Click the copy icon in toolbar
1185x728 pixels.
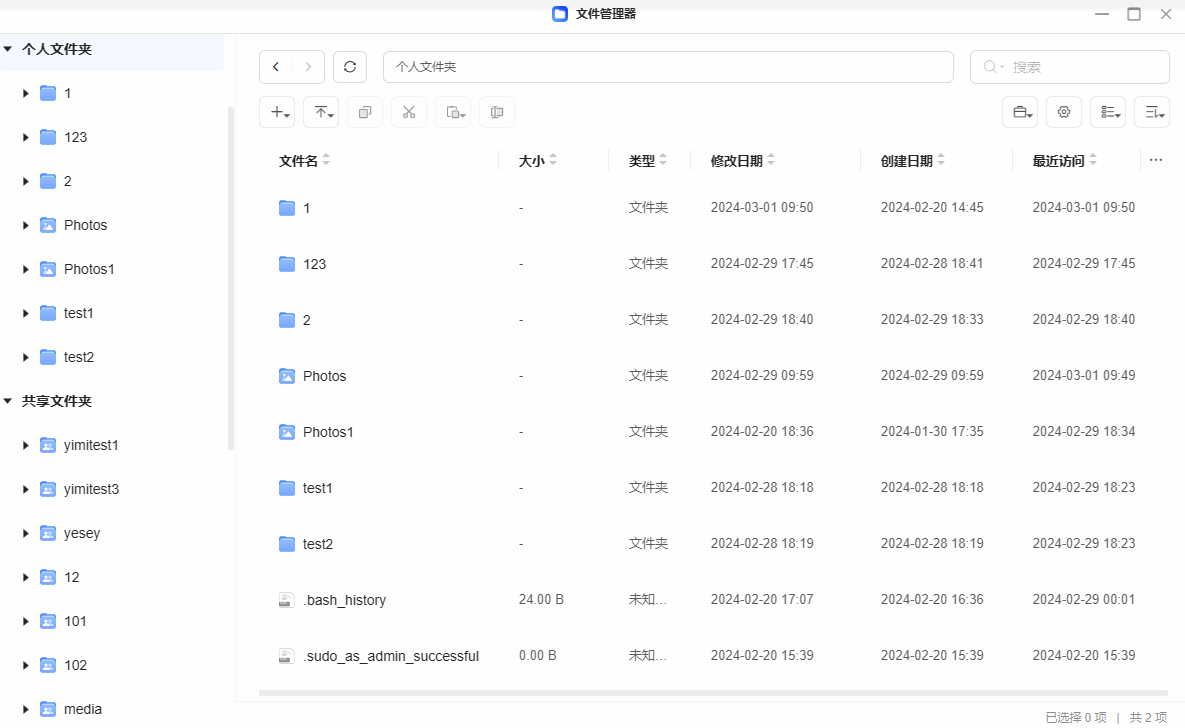point(365,112)
